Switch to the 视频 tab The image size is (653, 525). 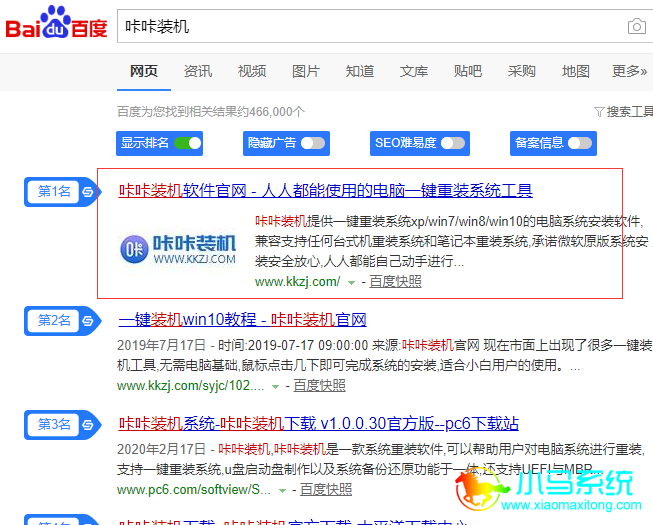(252, 71)
